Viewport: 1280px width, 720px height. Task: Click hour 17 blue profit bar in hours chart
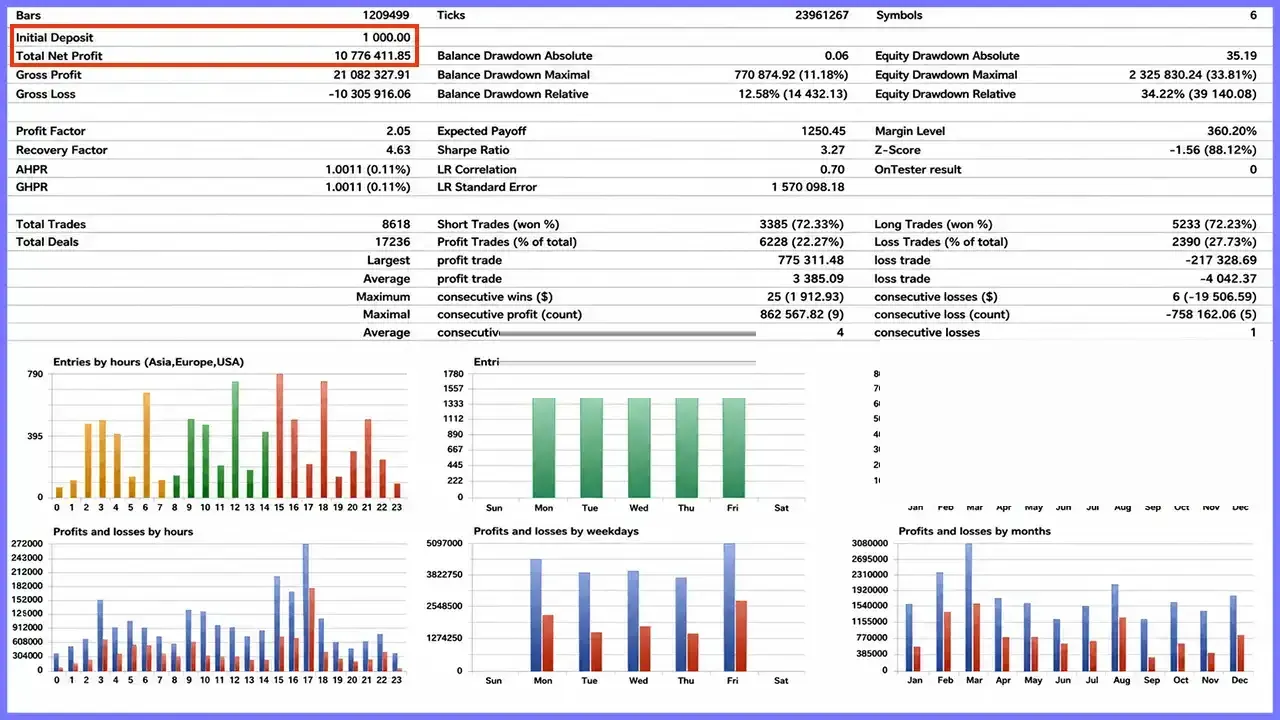coord(306,607)
